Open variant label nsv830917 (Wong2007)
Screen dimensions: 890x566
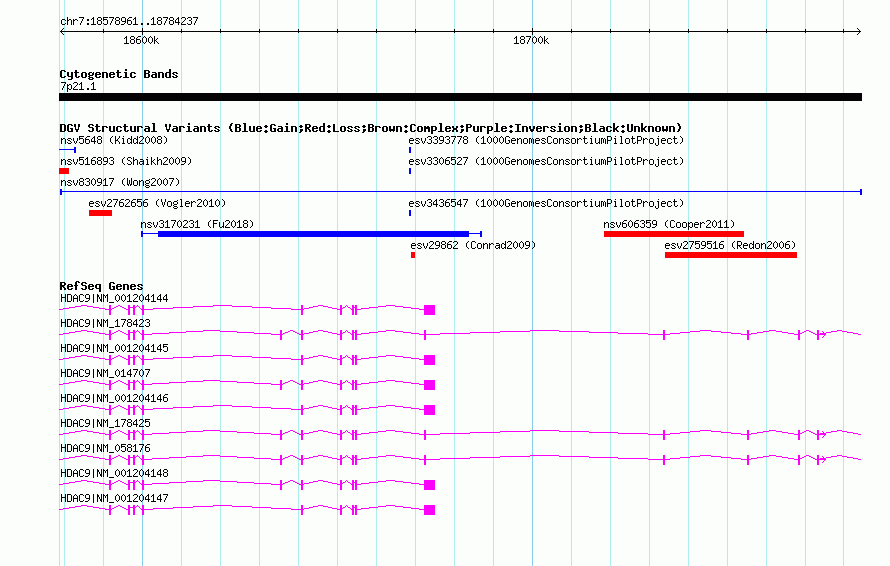120,182
